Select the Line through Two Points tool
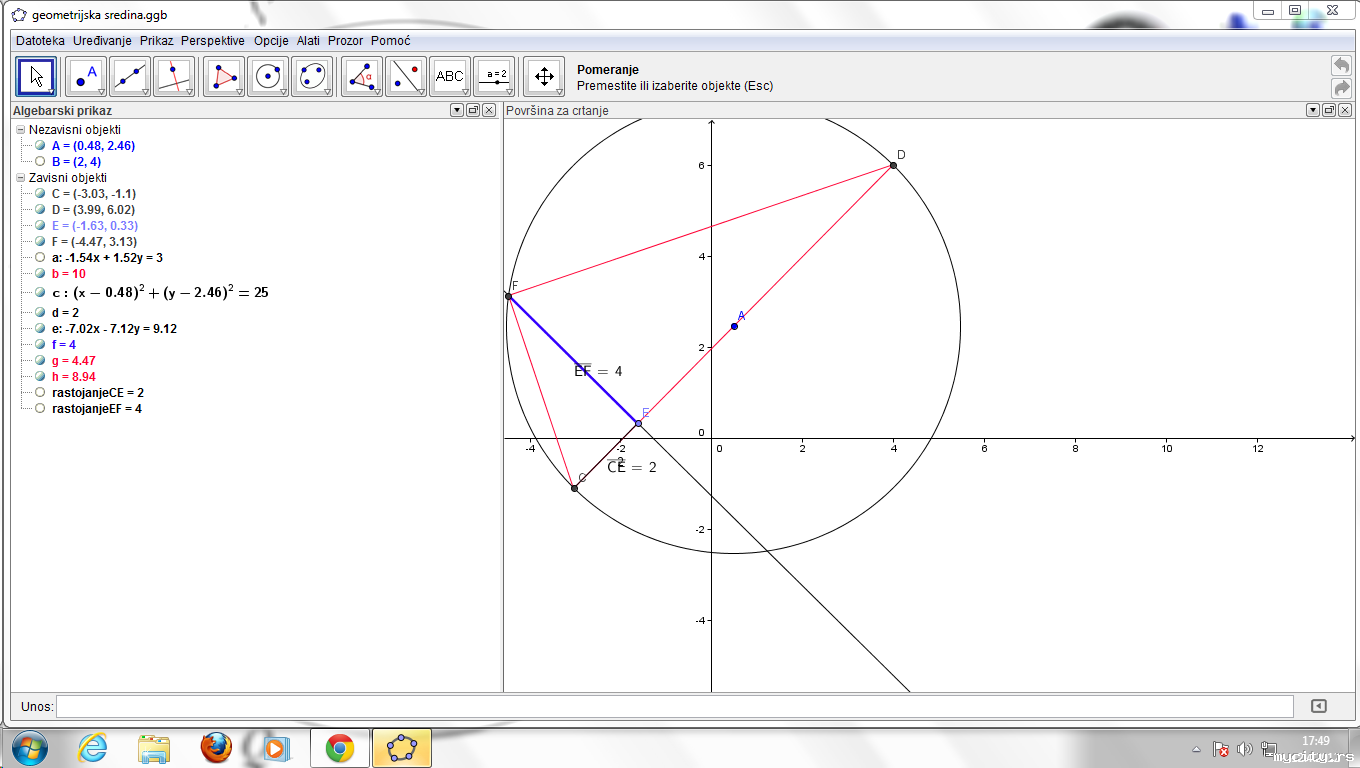 coord(130,76)
